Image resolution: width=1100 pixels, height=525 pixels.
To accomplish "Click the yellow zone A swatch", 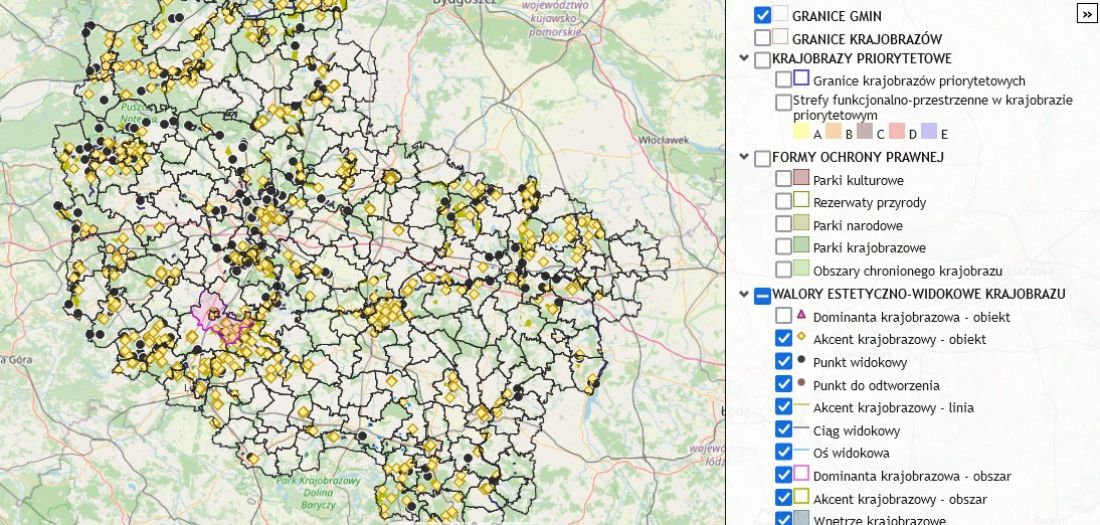I will (x=801, y=131).
